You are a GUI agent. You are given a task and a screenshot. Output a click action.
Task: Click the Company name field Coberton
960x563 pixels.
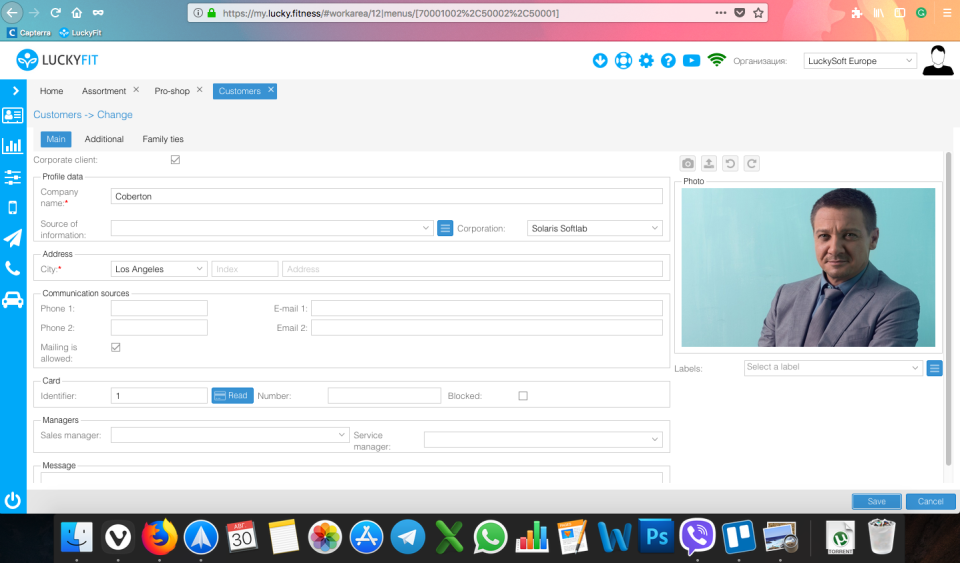coord(386,196)
